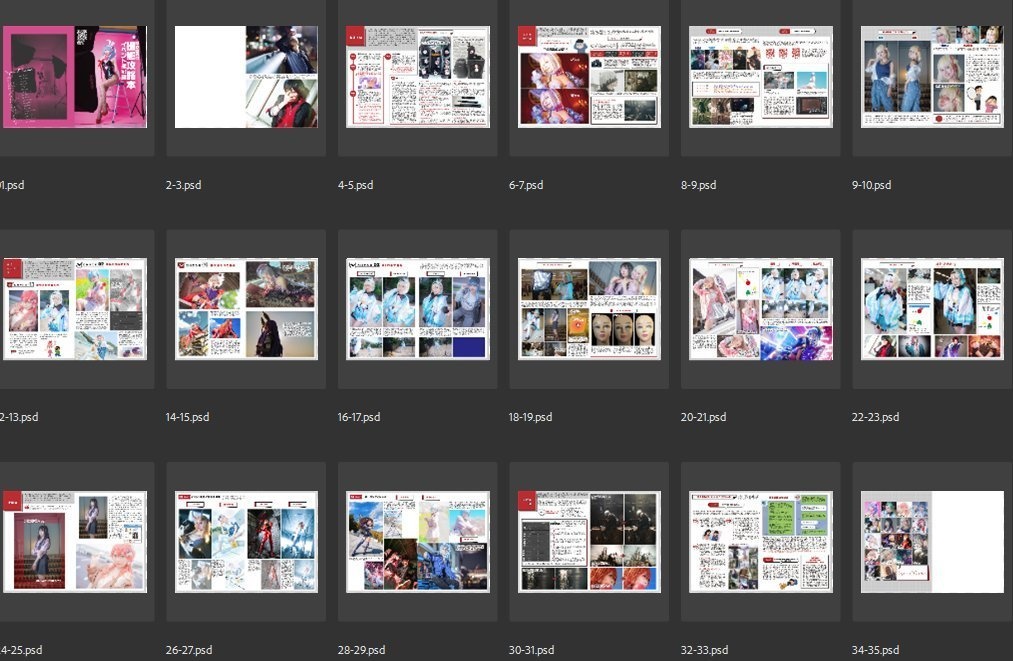Click the file name 18-19.psd
The image size is (1013, 661).
530,417
